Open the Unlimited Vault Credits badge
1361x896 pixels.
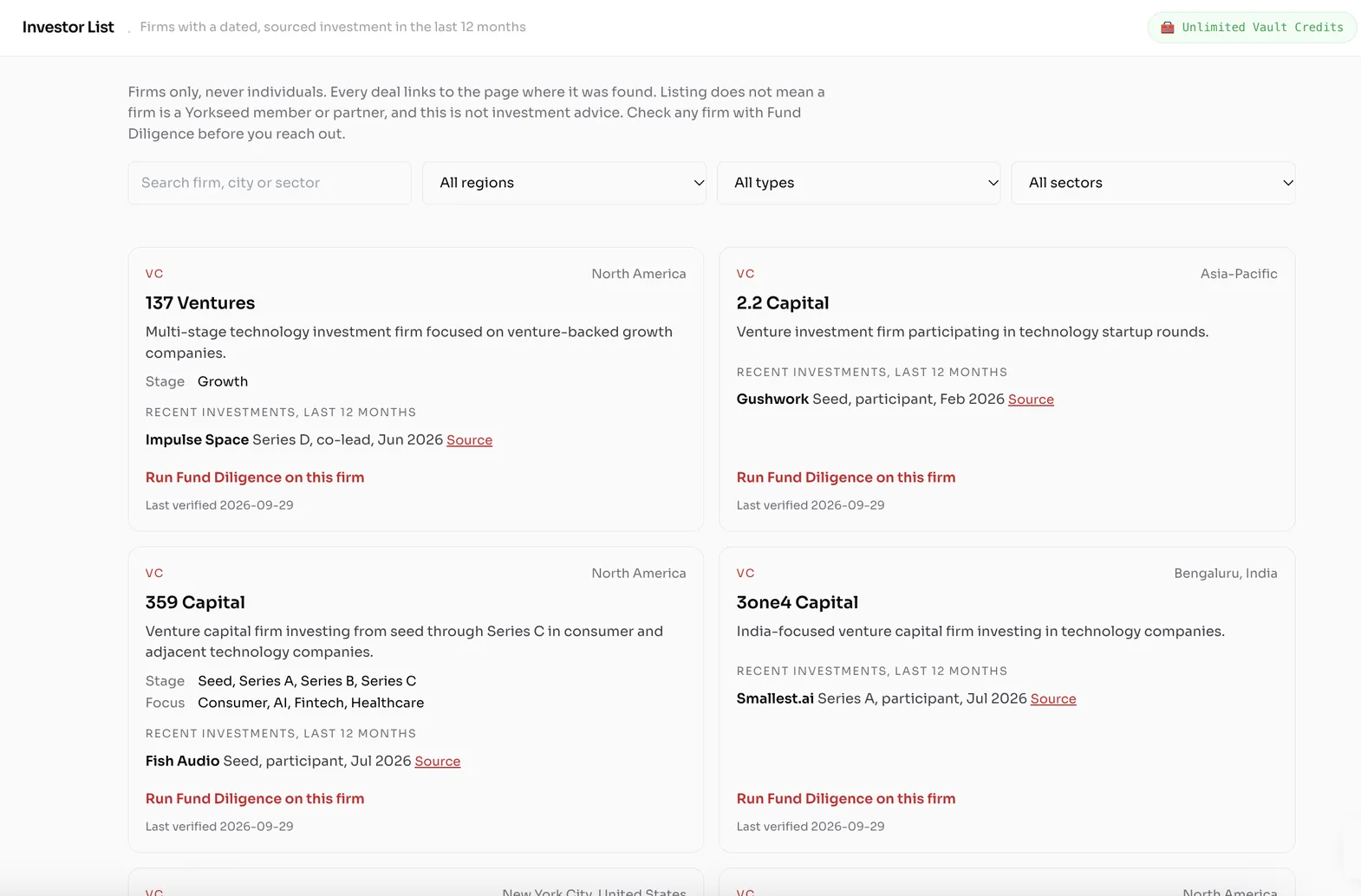[1252, 28]
